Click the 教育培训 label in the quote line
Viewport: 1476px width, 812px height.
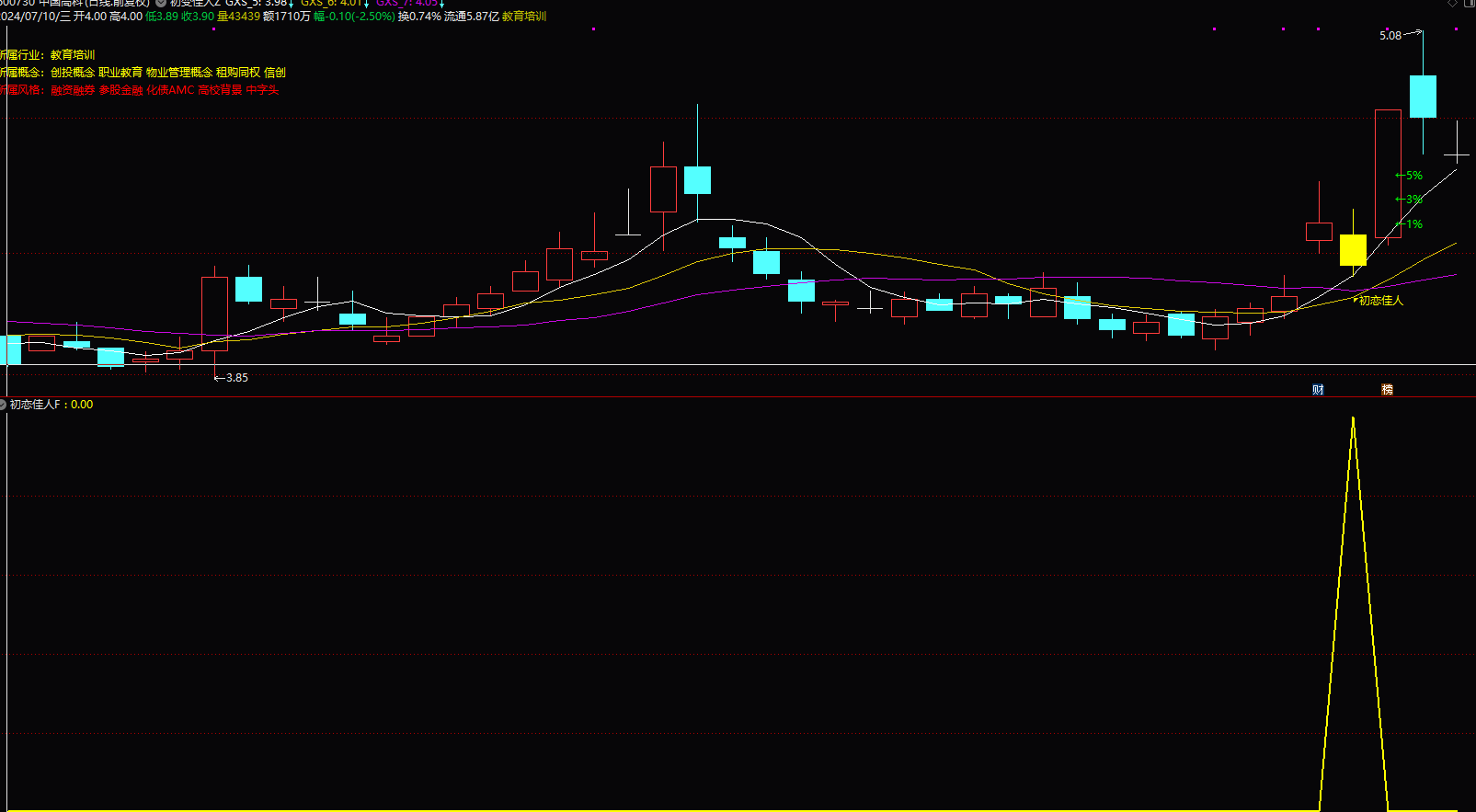coord(524,17)
